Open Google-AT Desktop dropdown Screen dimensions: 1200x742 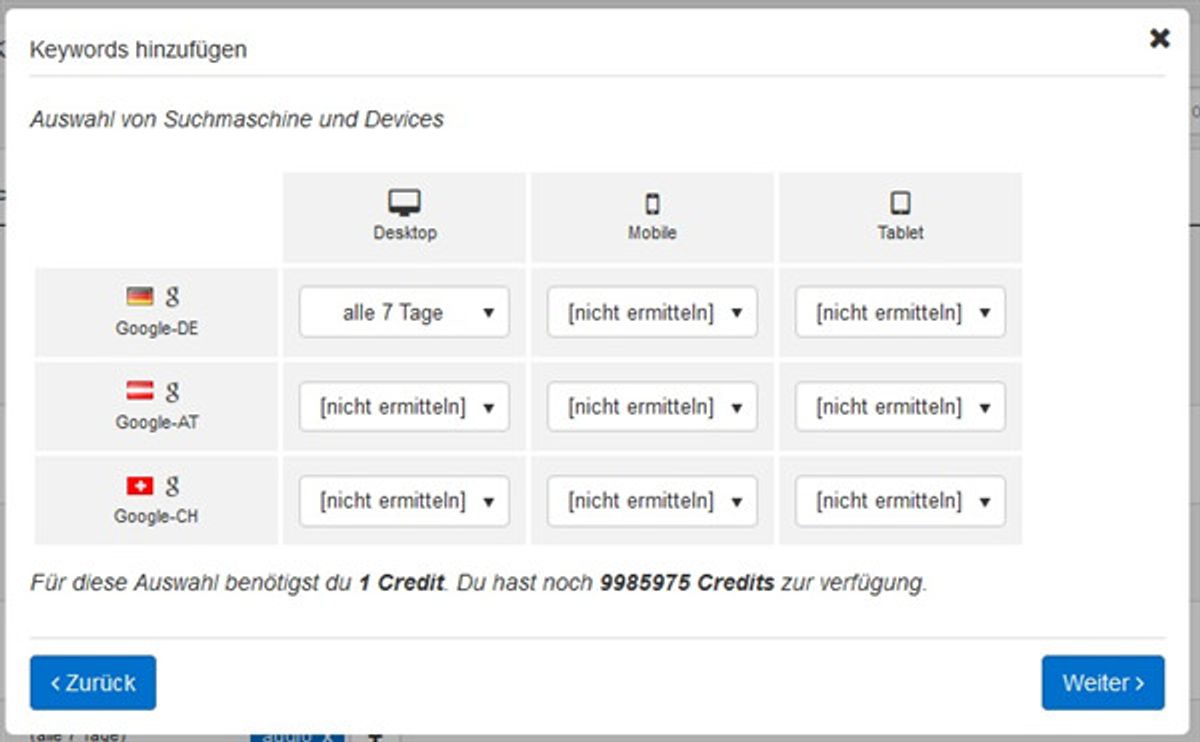(x=404, y=407)
